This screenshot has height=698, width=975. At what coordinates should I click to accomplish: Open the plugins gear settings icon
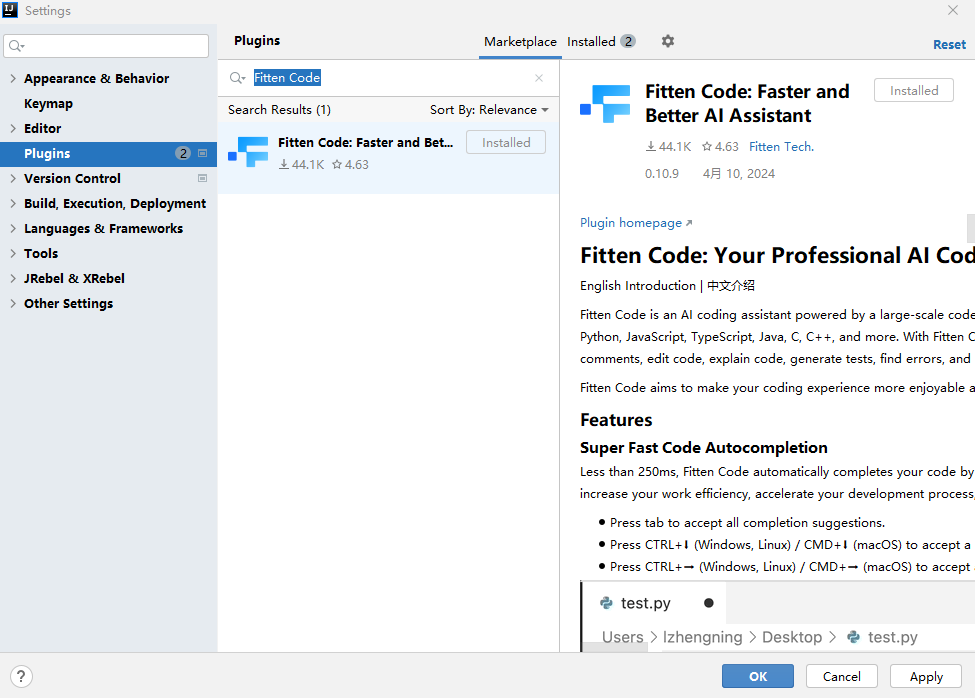667,41
